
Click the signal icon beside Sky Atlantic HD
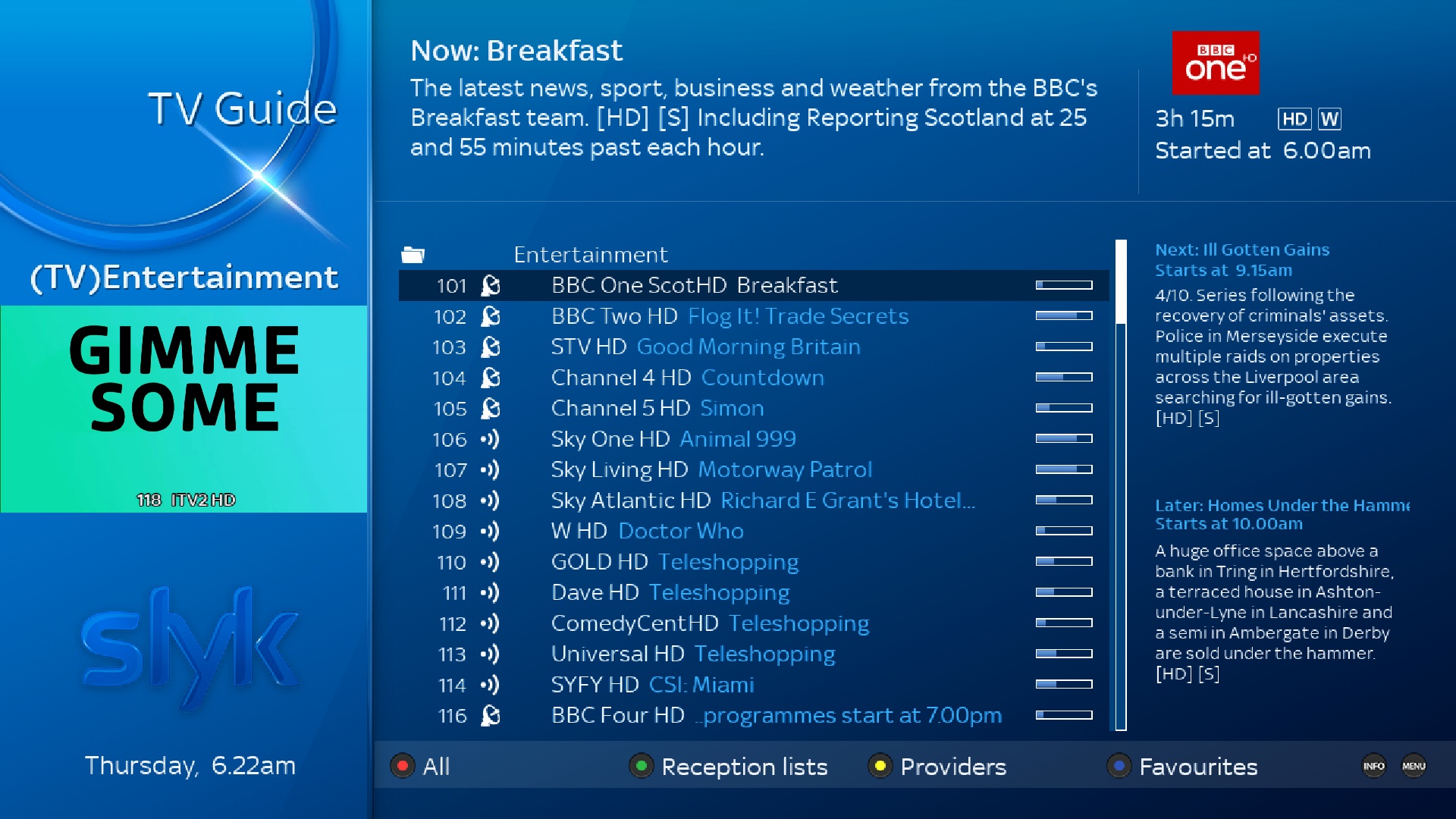point(490,500)
